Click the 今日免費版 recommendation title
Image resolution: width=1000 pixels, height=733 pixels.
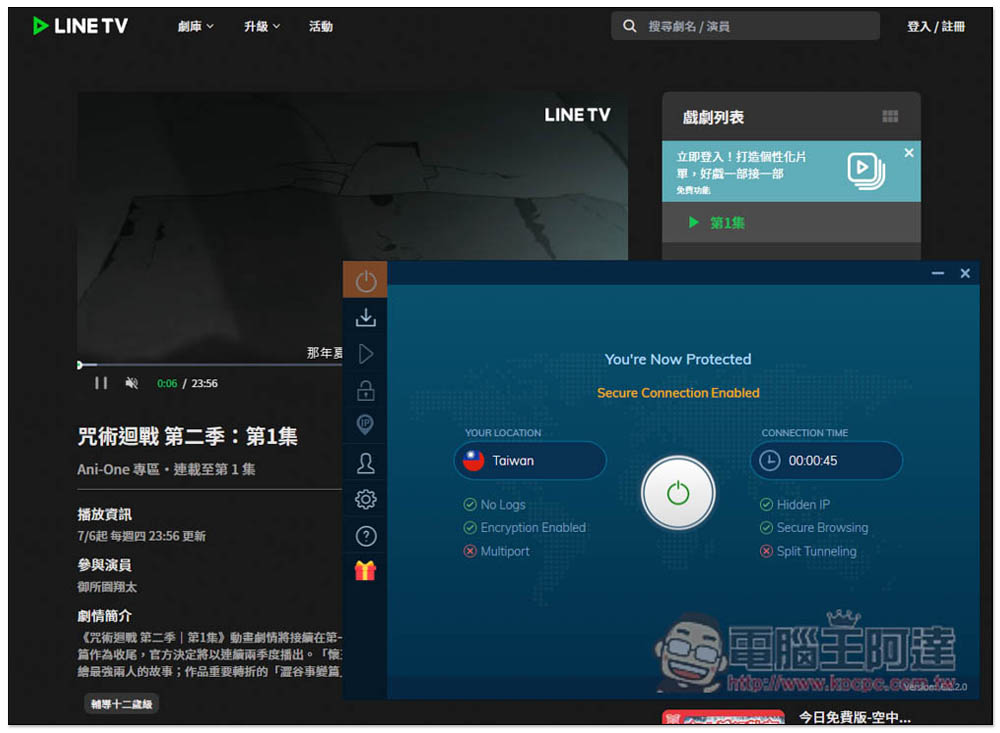pyautogui.click(x=855, y=718)
